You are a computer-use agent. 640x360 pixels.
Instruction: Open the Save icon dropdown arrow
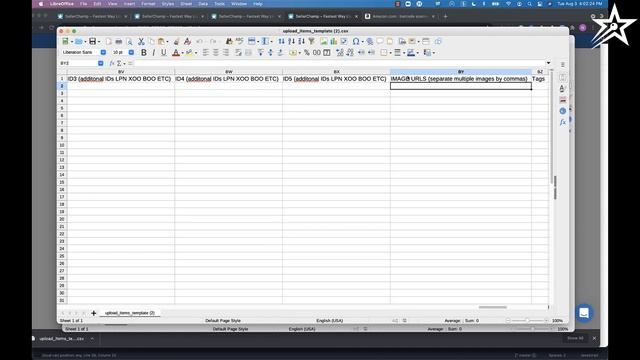point(99,42)
